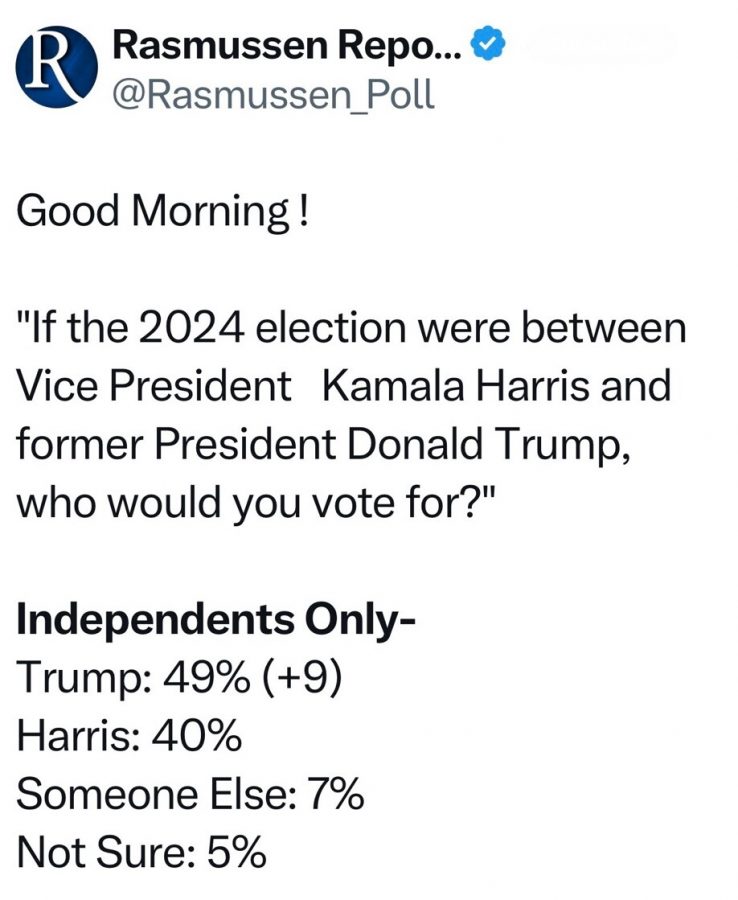Open the @Rasmussen_Poll handle link

click(x=275, y=95)
